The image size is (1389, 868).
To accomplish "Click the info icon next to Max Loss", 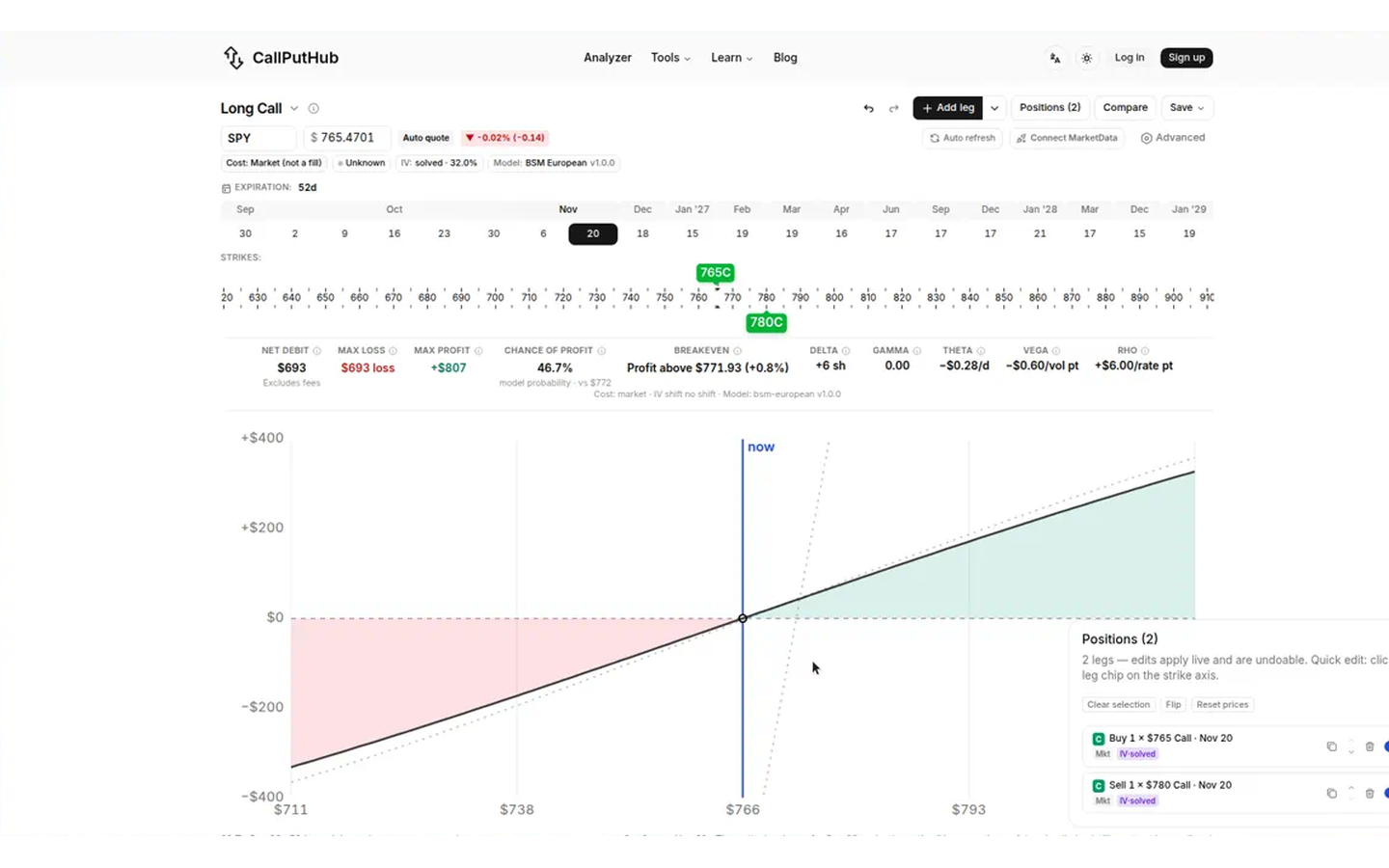I will point(393,351).
